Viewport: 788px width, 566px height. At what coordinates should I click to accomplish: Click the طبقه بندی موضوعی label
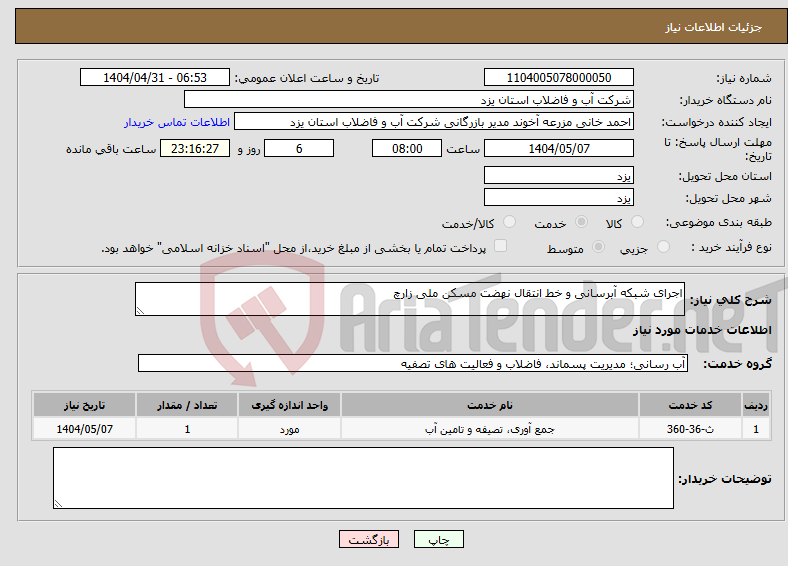719,222
